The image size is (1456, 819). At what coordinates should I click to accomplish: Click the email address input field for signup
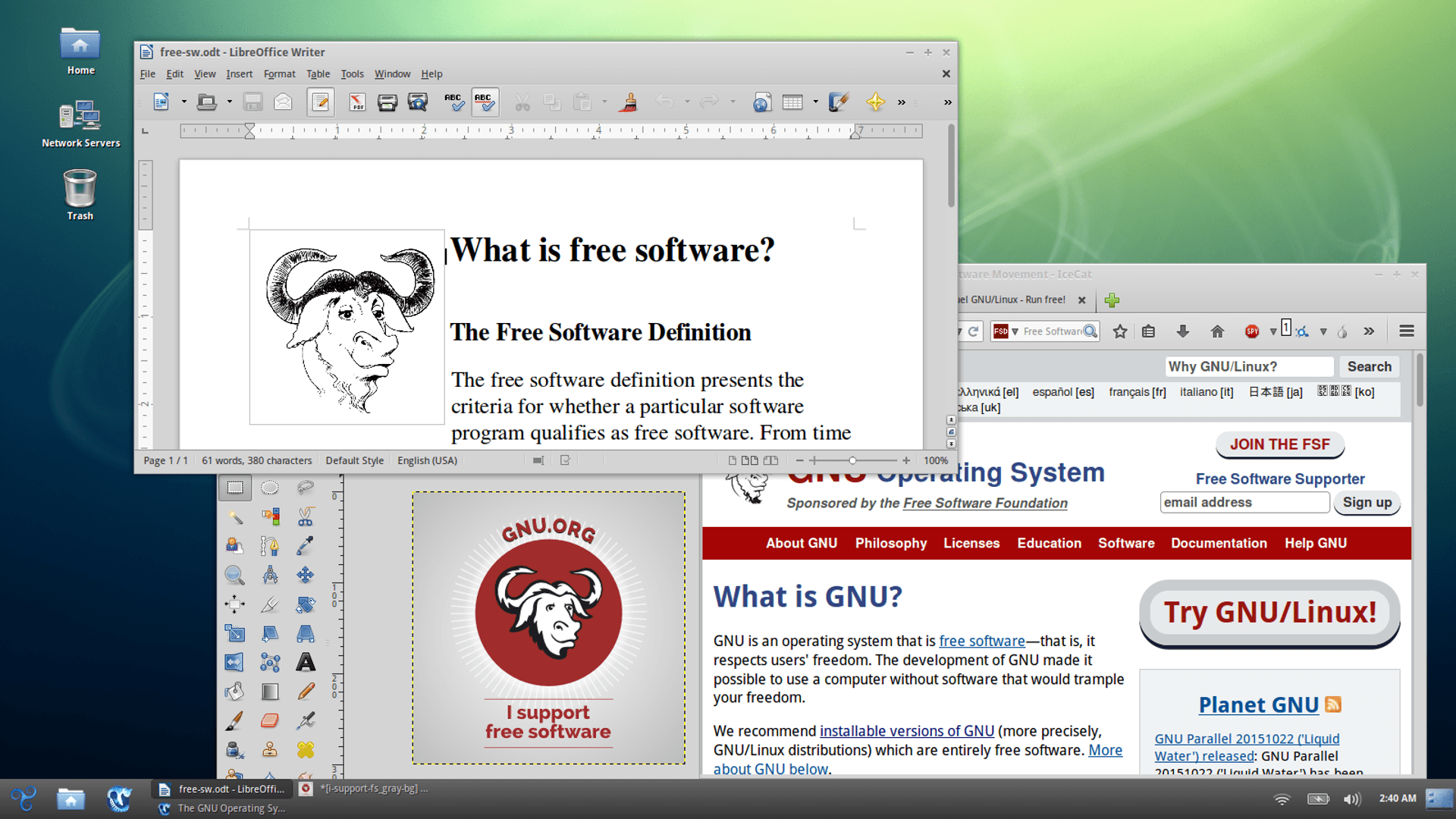[x=1244, y=503]
